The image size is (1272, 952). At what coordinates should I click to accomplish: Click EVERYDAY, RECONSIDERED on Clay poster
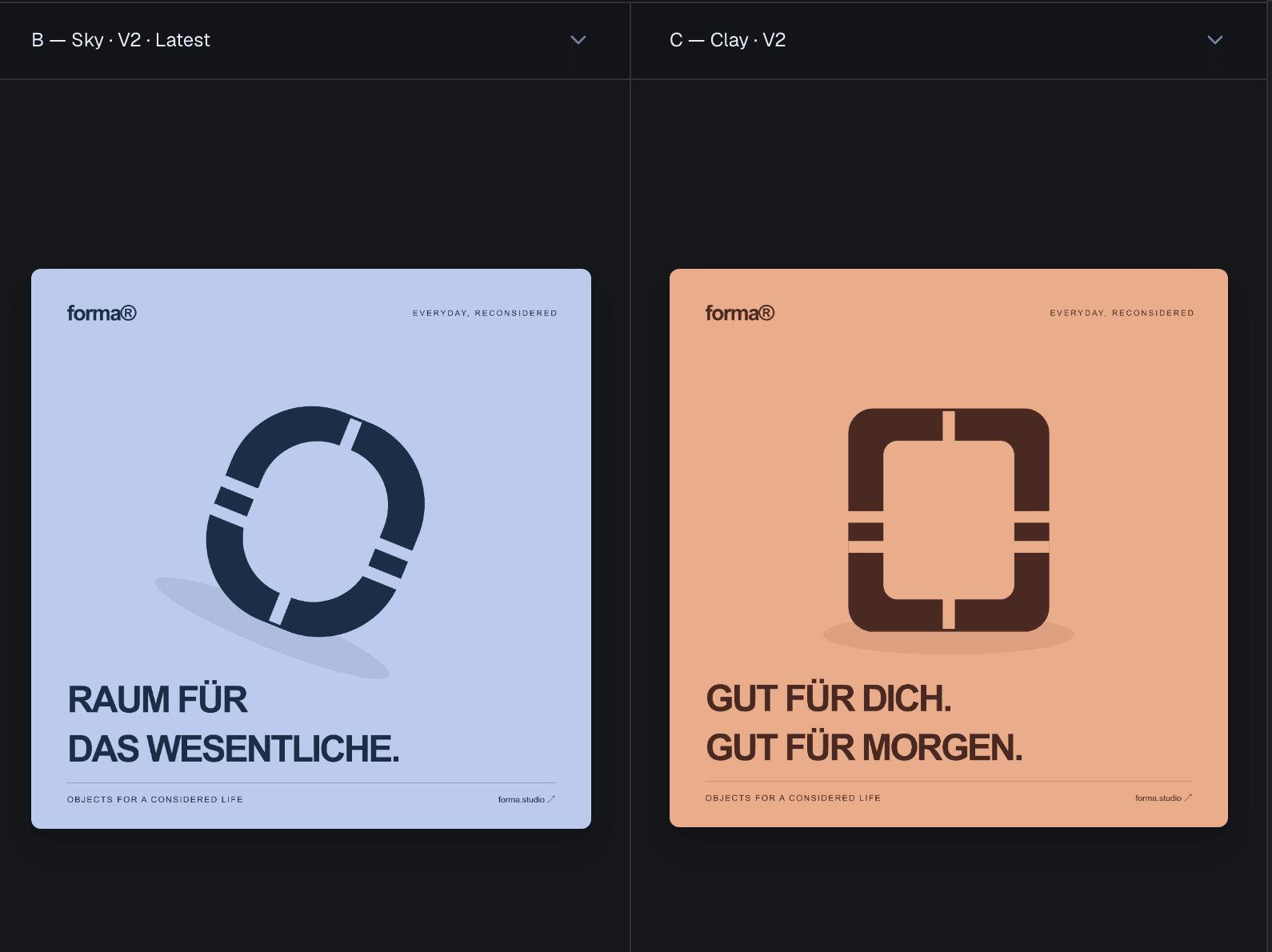point(1122,313)
